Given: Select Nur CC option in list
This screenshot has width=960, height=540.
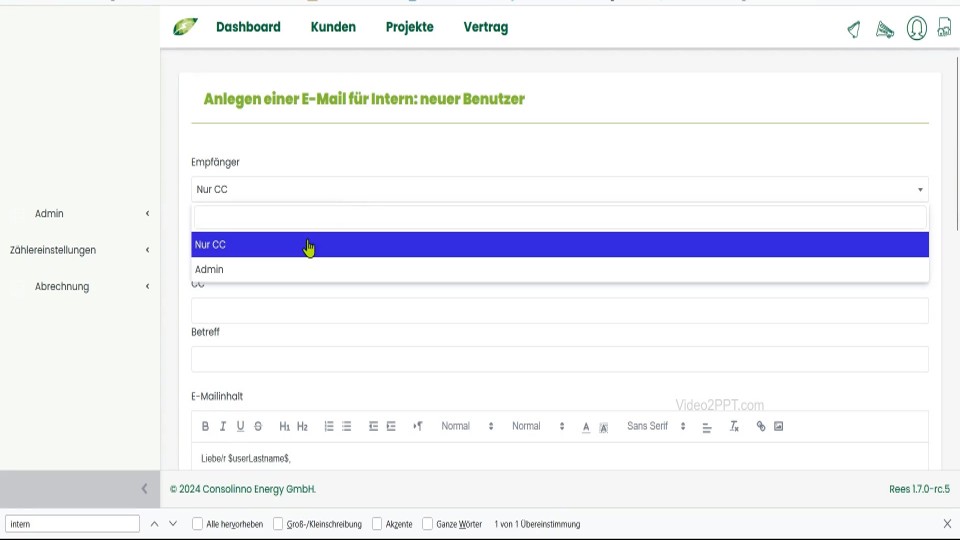Looking at the screenshot, I should pyautogui.click(x=560, y=244).
